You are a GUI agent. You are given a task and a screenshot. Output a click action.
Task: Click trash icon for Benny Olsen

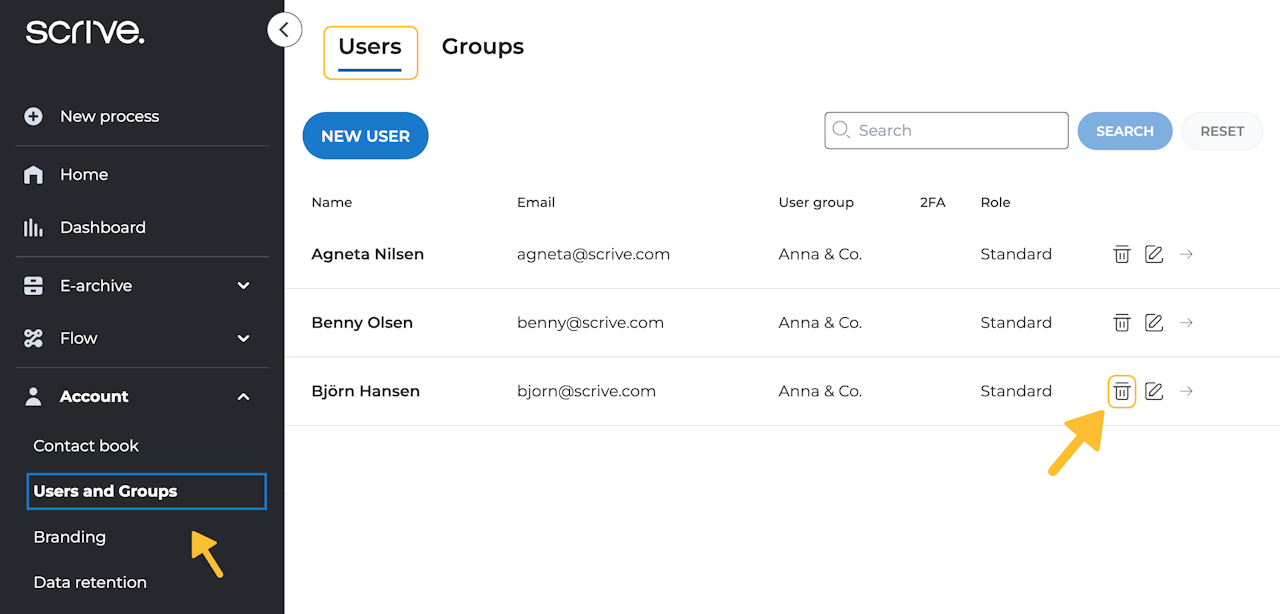pos(1122,323)
